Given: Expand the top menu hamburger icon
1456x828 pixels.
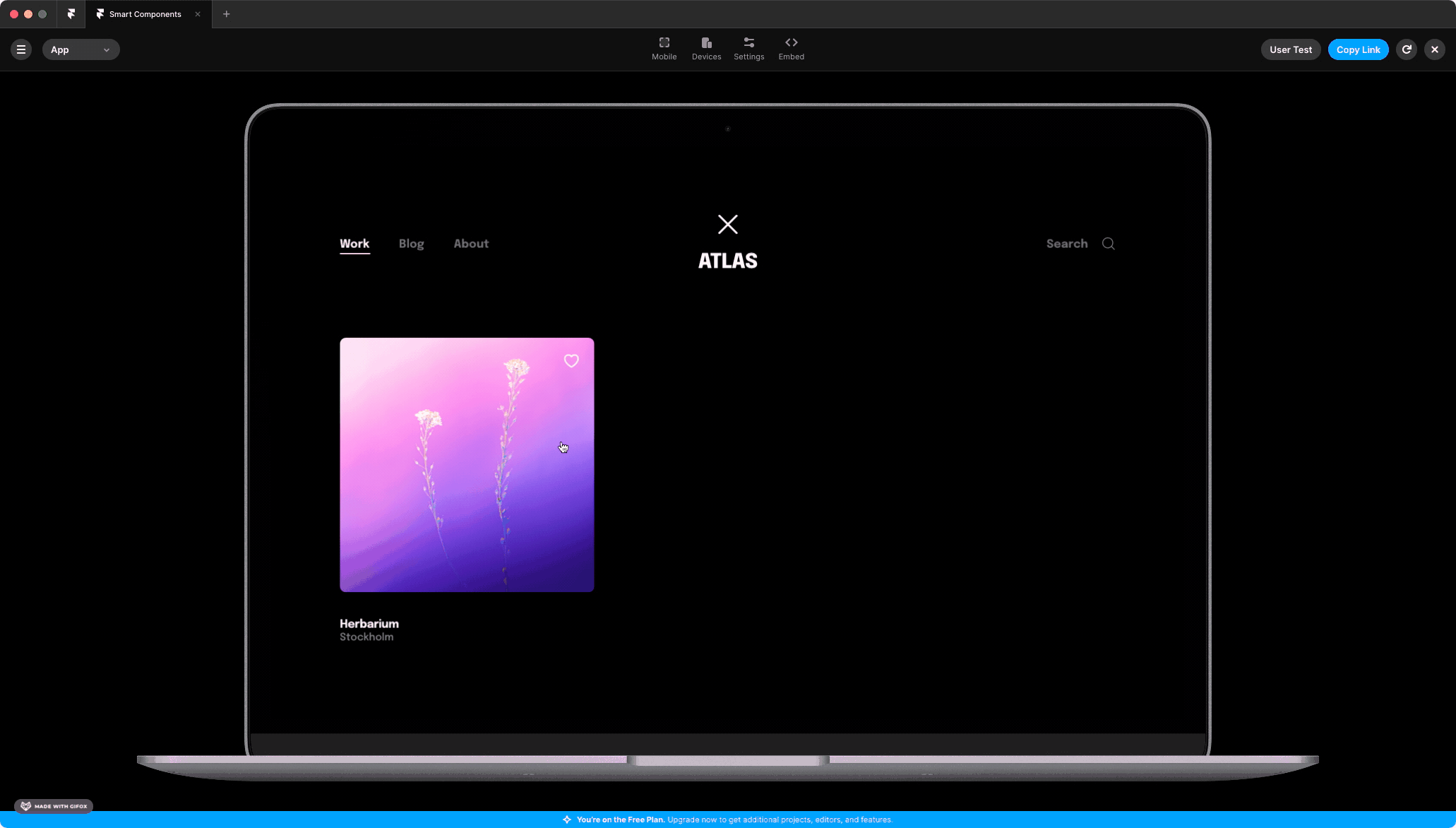Looking at the screenshot, I should [21, 49].
